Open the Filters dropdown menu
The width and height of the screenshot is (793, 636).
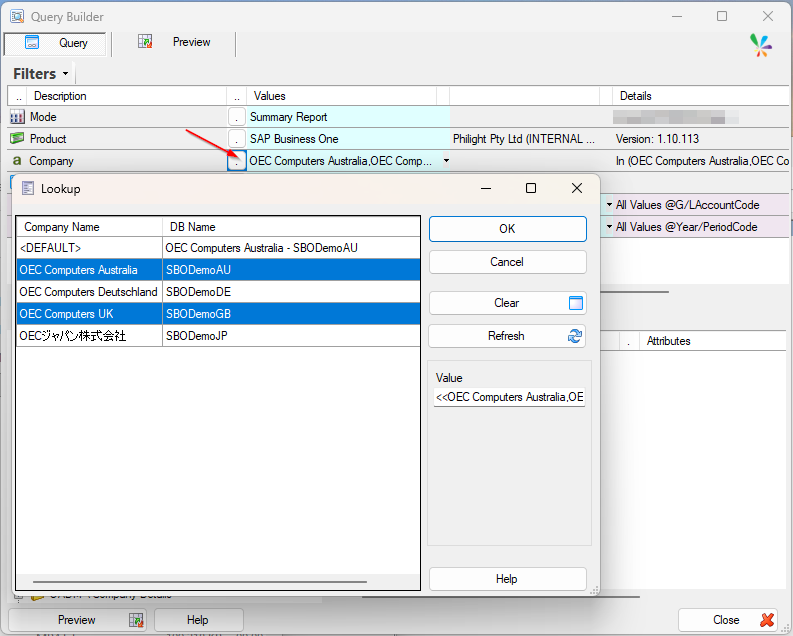(41, 74)
